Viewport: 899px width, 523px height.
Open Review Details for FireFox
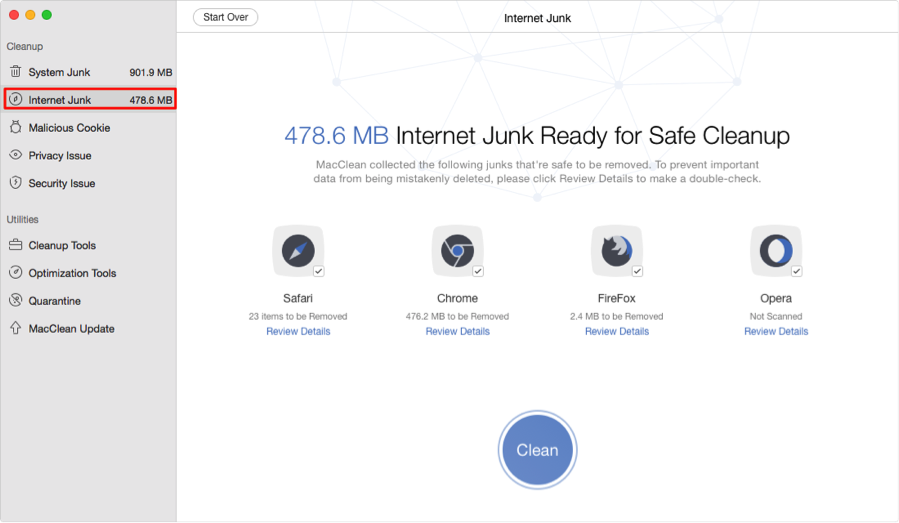[x=617, y=331]
